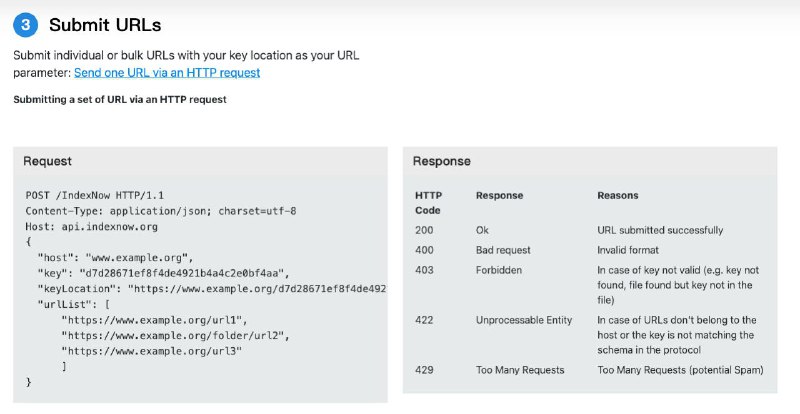Select the 'Too Many Requests' response cell

[x=520, y=370]
